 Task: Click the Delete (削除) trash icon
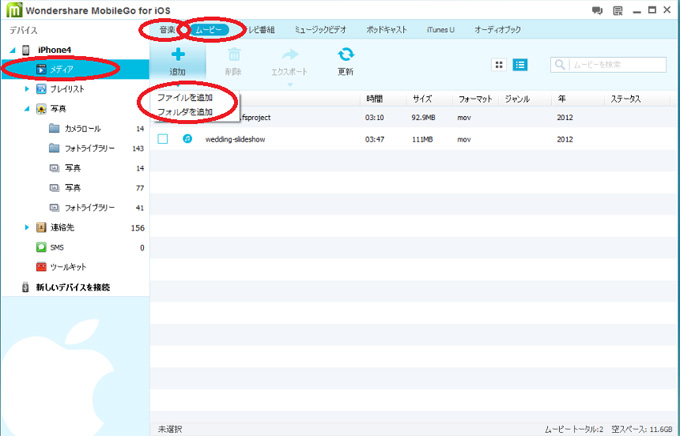pos(234,55)
